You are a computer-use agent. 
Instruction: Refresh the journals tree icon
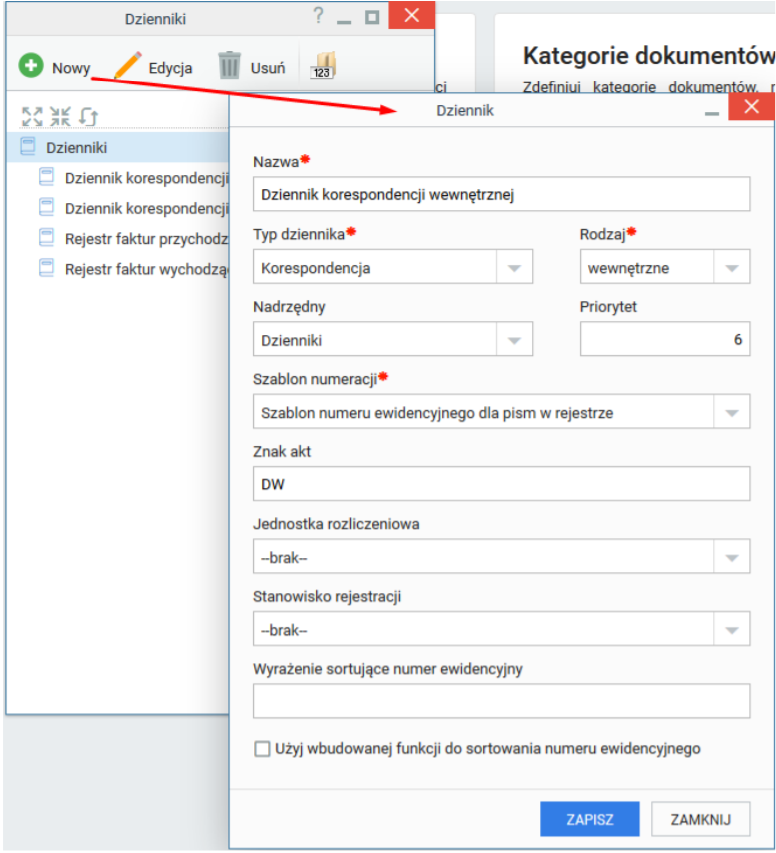pyautogui.click(x=89, y=116)
